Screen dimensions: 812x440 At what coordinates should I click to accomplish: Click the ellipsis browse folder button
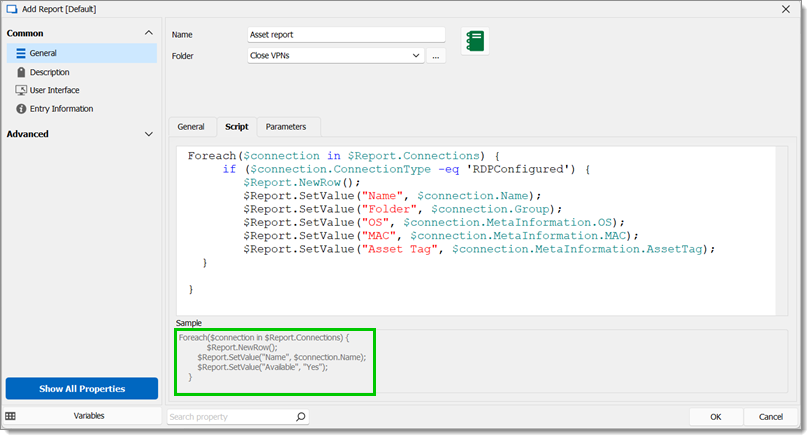pos(436,56)
